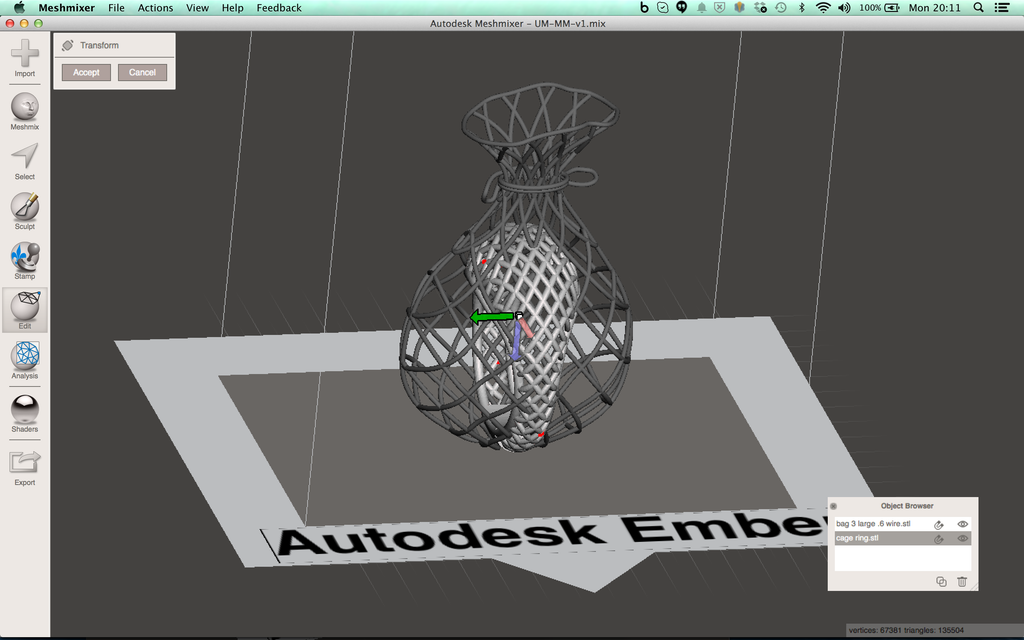Cancel the Transform operation
Image resolution: width=1024 pixels, height=640 pixels.
click(142, 72)
